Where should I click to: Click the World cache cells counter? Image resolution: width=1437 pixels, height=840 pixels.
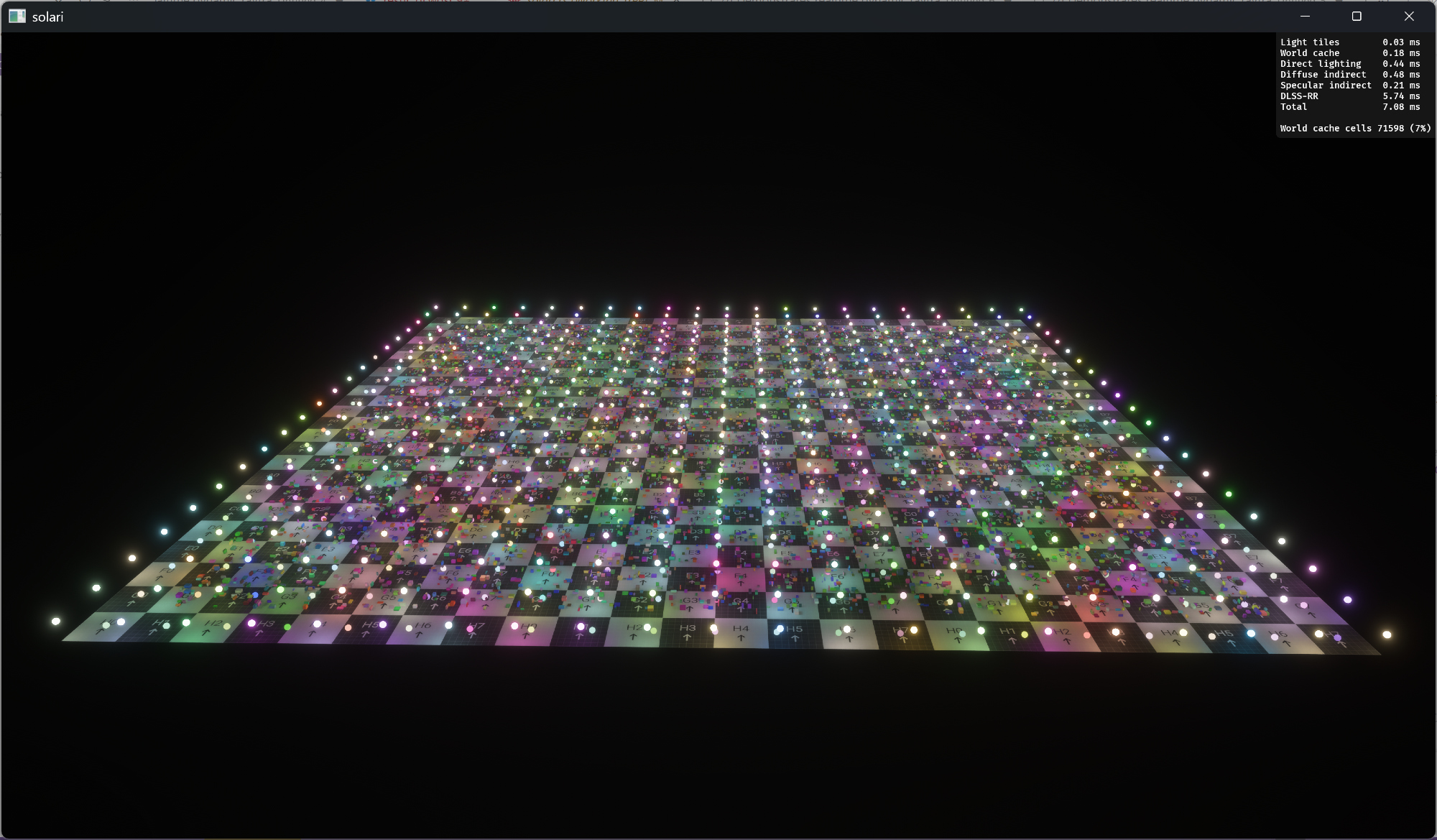point(1354,129)
